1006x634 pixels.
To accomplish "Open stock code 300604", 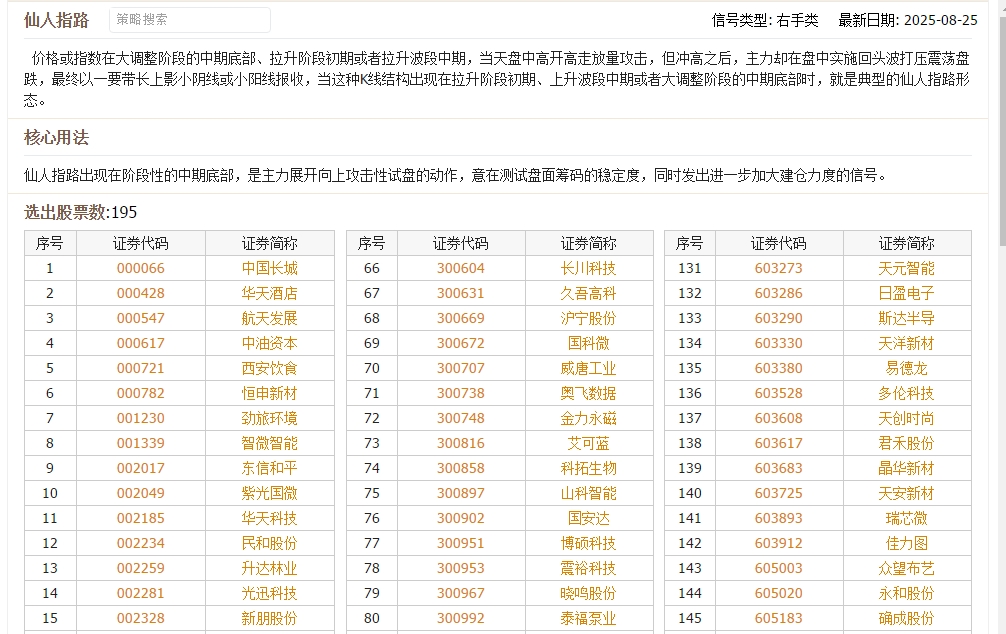I will 461,268.
